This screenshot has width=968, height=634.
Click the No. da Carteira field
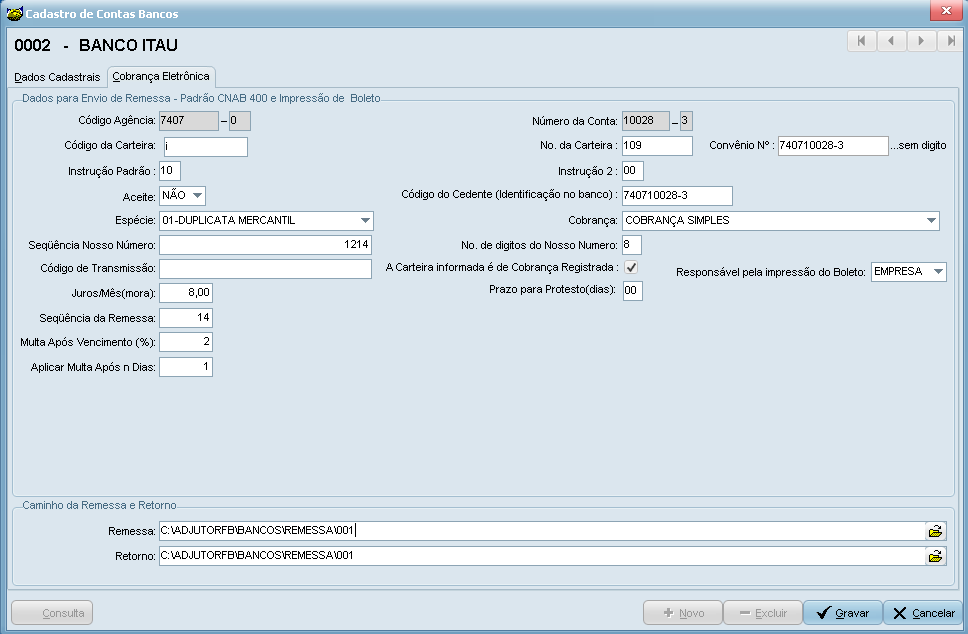[657, 146]
